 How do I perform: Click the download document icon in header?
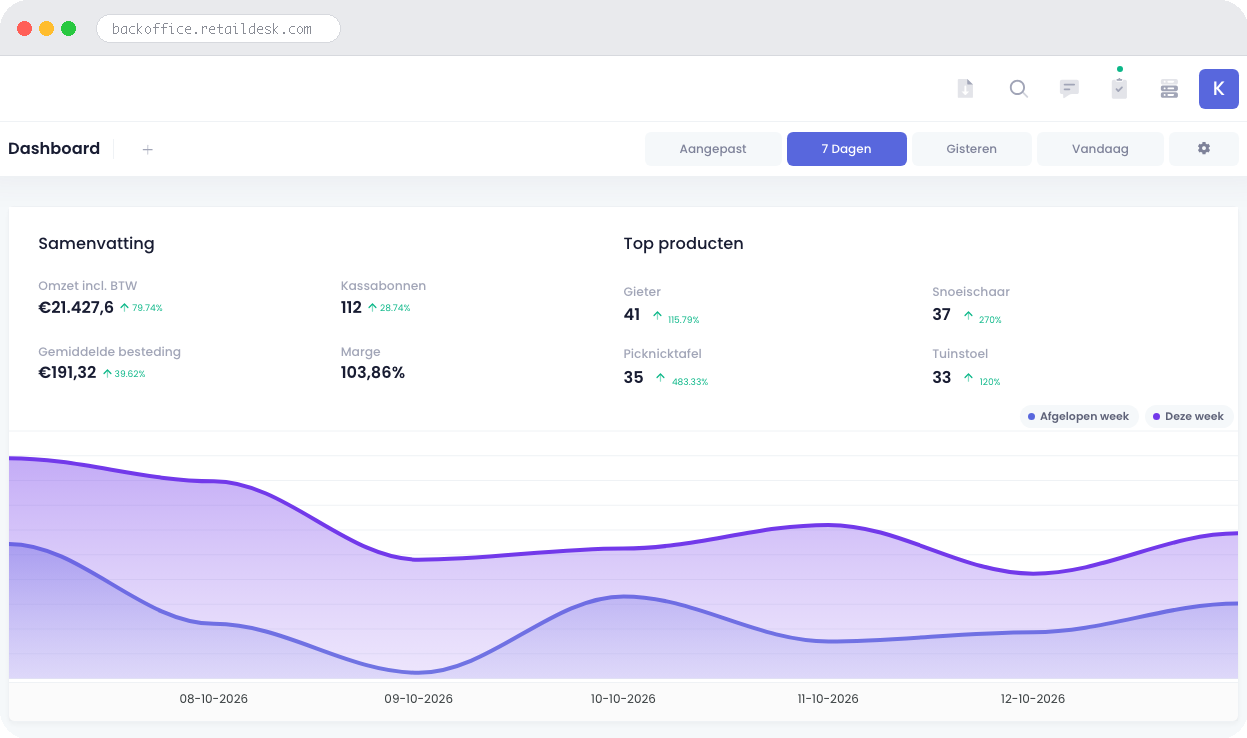(x=965, y=89)
